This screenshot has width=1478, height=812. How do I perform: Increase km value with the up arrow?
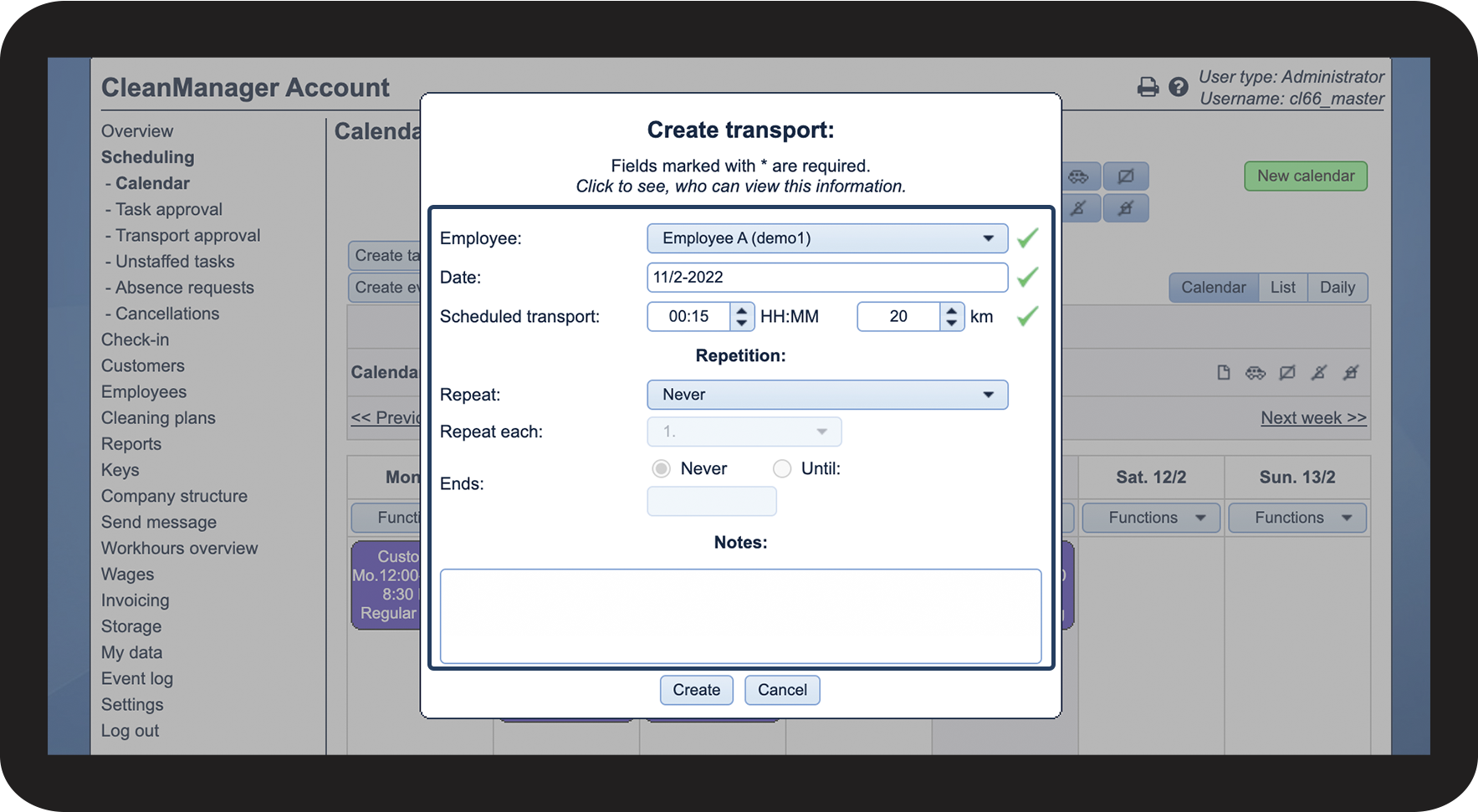point(952,310)
